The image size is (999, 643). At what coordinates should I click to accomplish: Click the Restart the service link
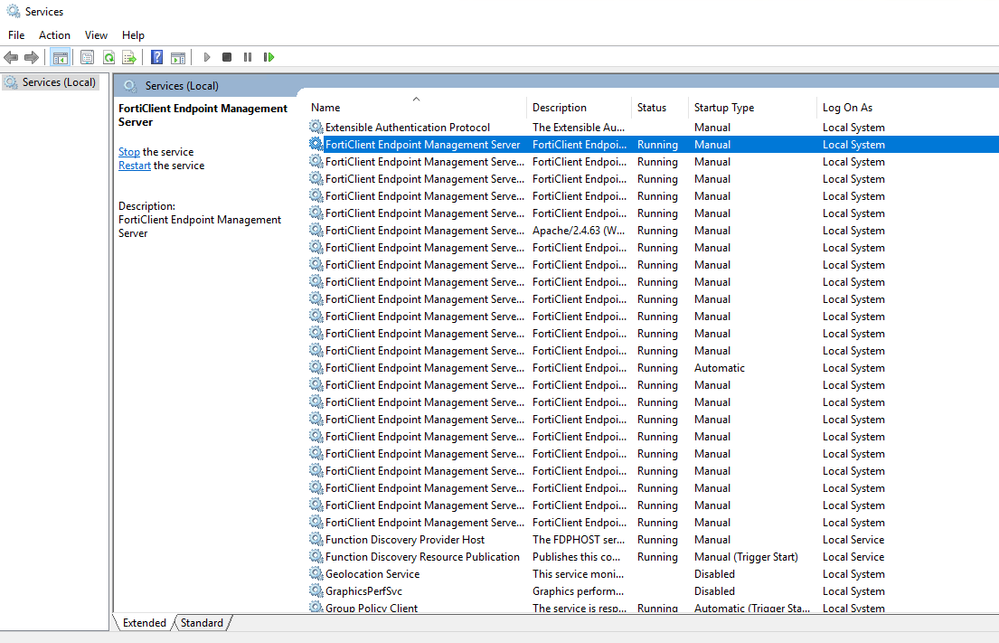[x=135, y=166]
